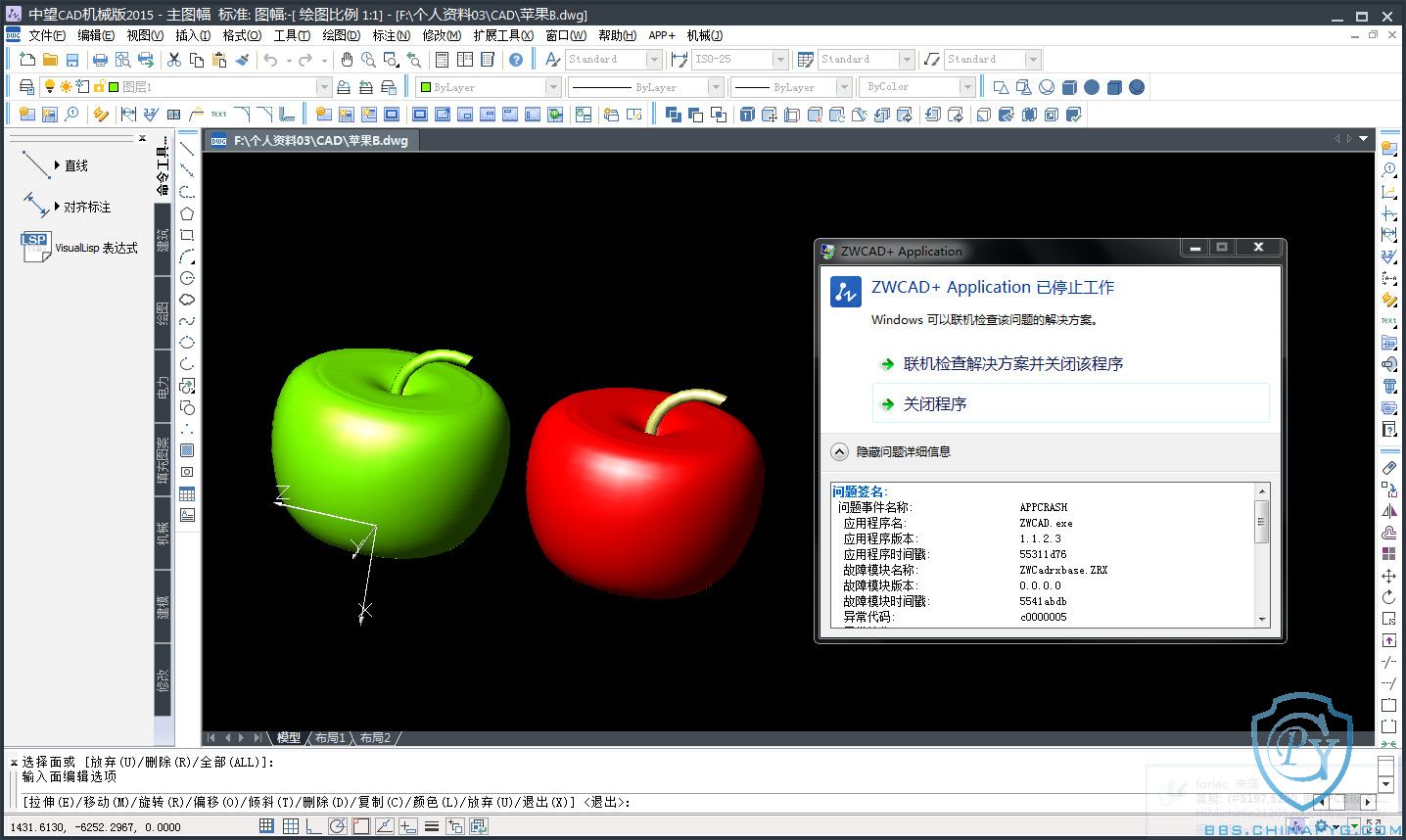Expand the 直线 tool palette arrow

[57, 165]
